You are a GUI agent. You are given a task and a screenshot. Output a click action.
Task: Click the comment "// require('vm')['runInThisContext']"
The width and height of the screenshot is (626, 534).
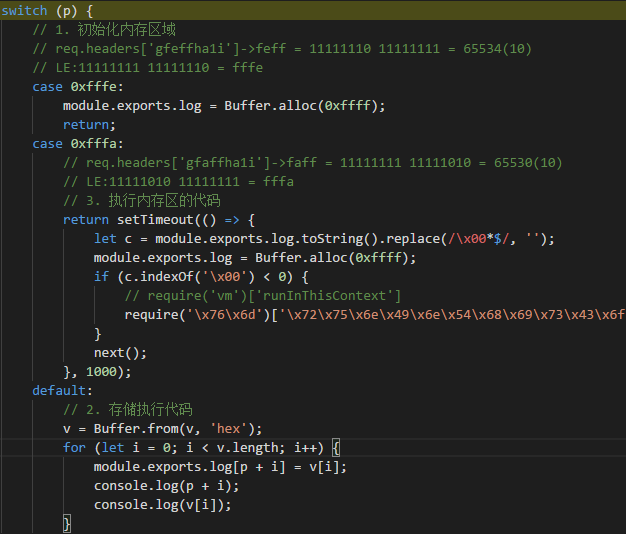coord(263,296)
